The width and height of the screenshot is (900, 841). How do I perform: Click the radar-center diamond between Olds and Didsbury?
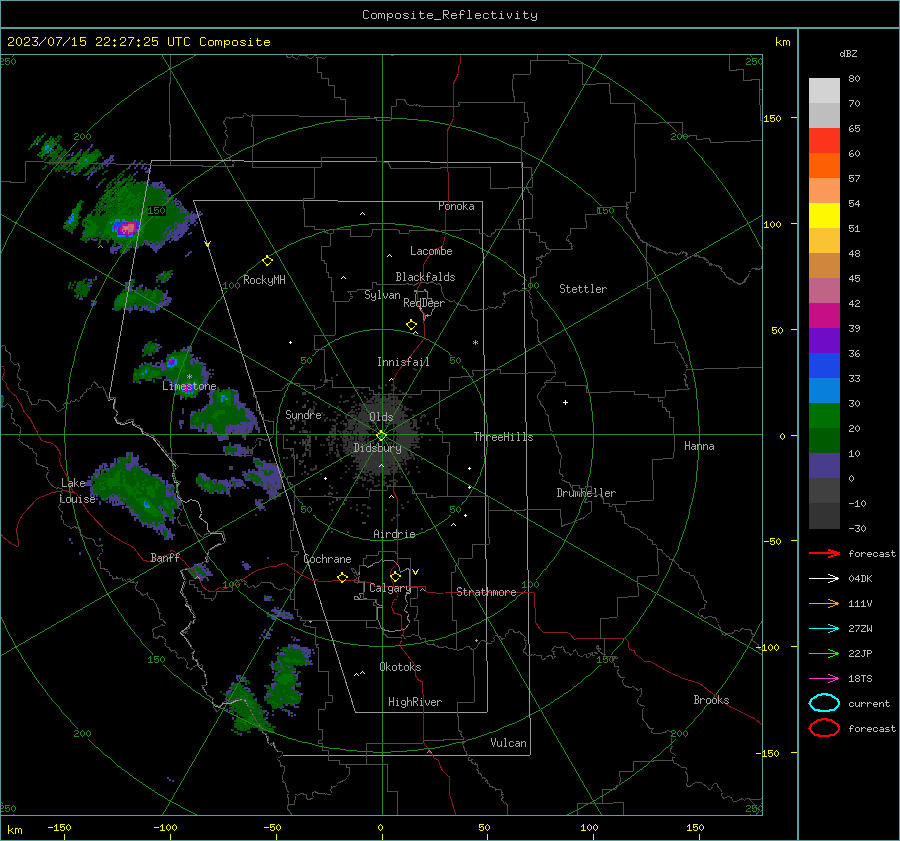click(381, 436)
